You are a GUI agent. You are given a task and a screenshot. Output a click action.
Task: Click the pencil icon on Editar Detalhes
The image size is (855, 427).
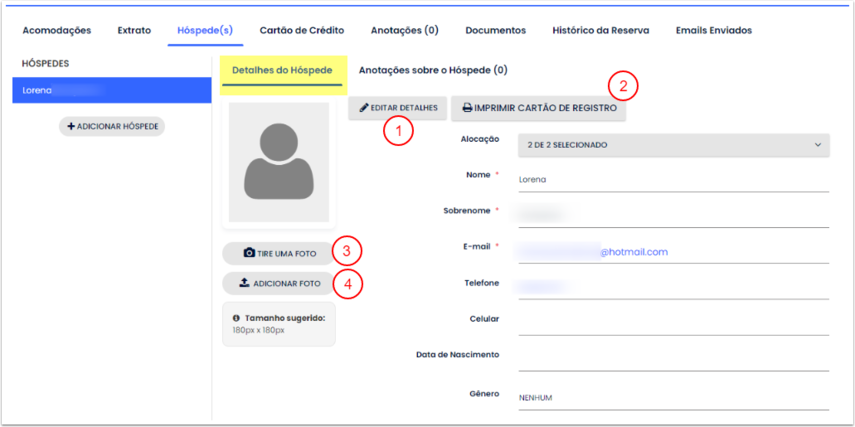[x=363, y=108]
